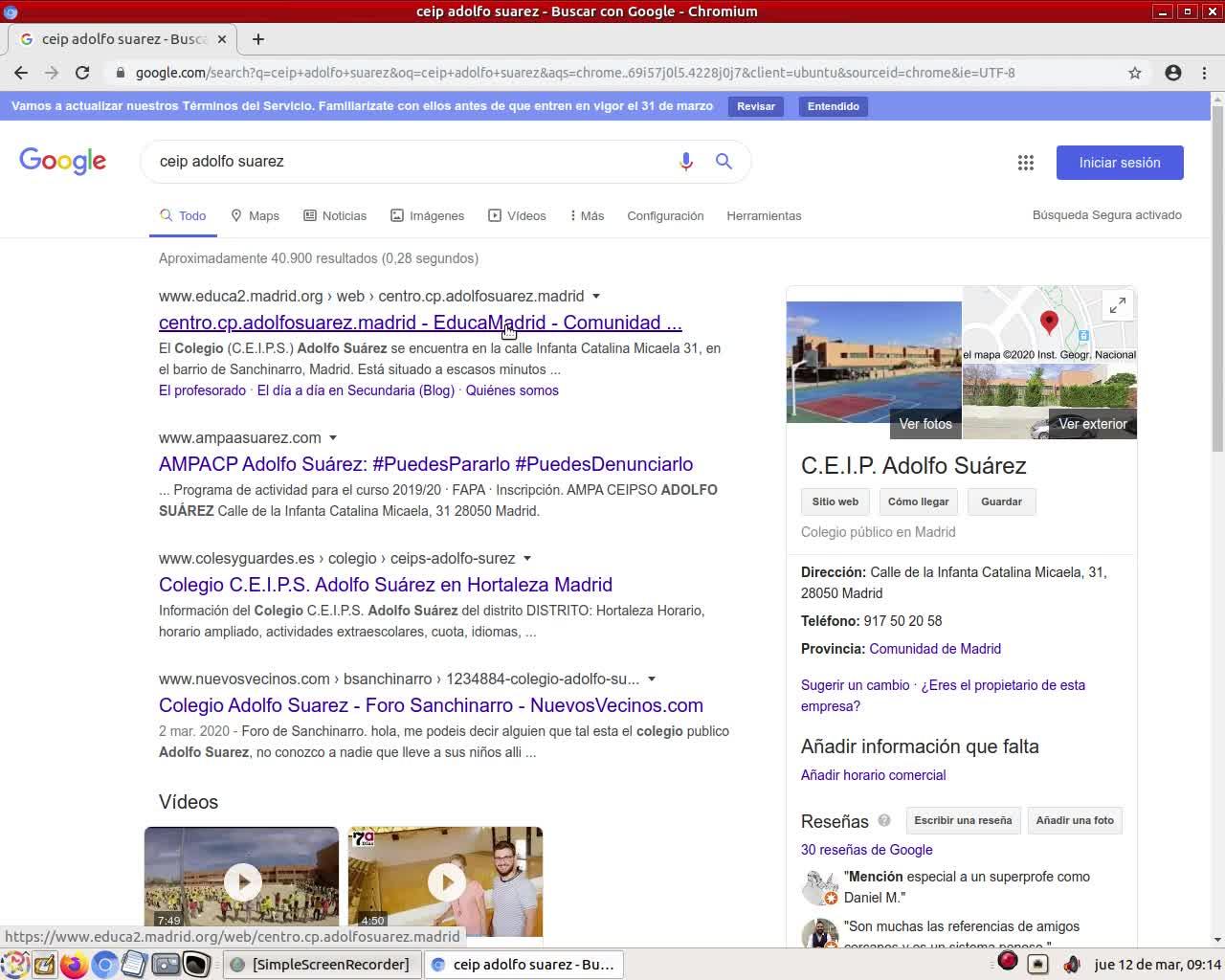Open the black monitor launcher in the taskbar
Viewport: 1225px width, 980px height.
[x=196, y=965]
